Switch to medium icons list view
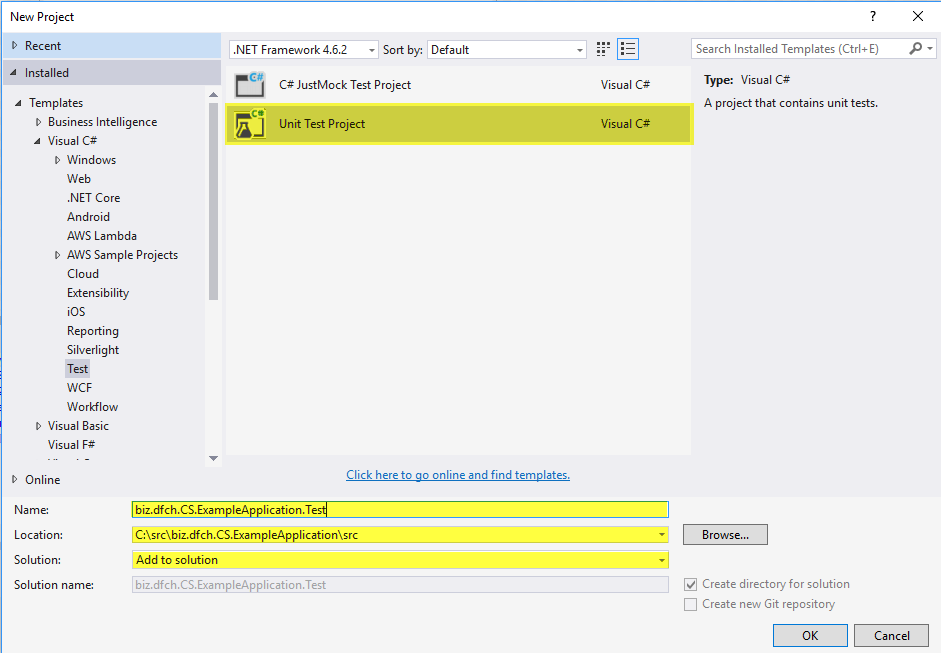This screenshot has height=653, width=941. click(628, 49)
